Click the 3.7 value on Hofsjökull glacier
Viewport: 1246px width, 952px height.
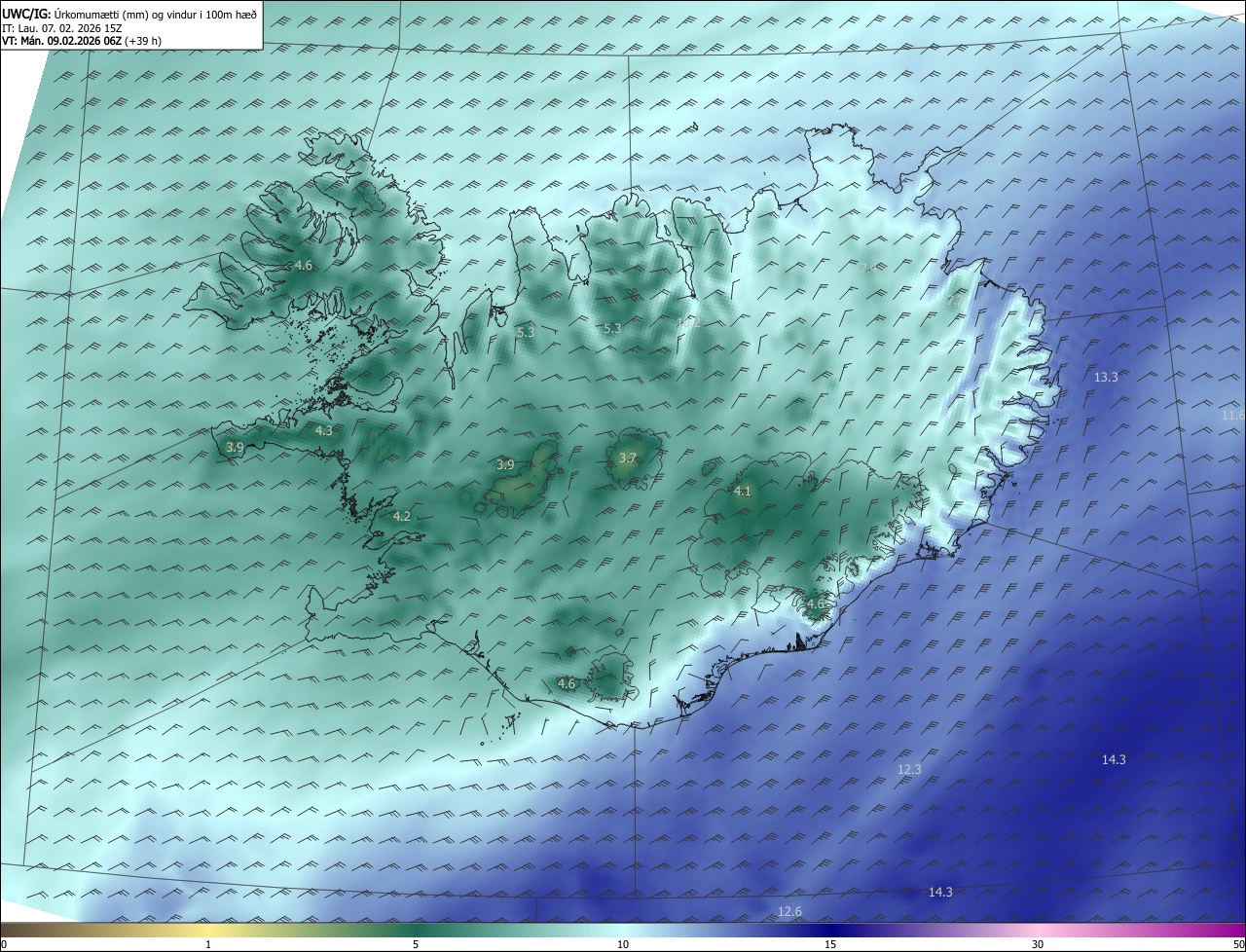click(x=628, y=458)
